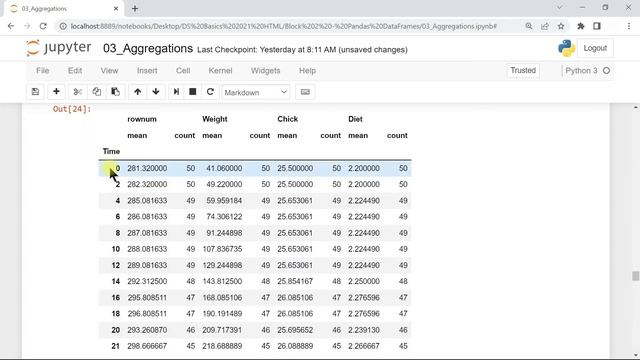
Task: Interrupt the kernel stop icon
Action: tap(193, 92)
